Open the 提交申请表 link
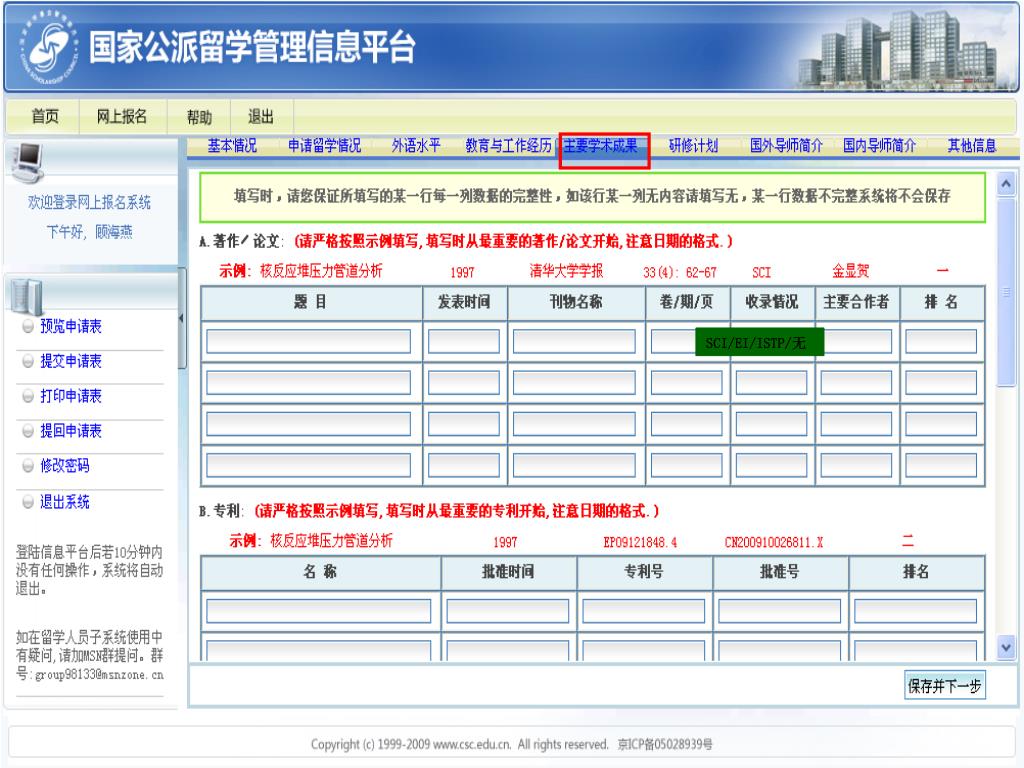This screenshot has width=1024, height=768. tap(71, 361)
